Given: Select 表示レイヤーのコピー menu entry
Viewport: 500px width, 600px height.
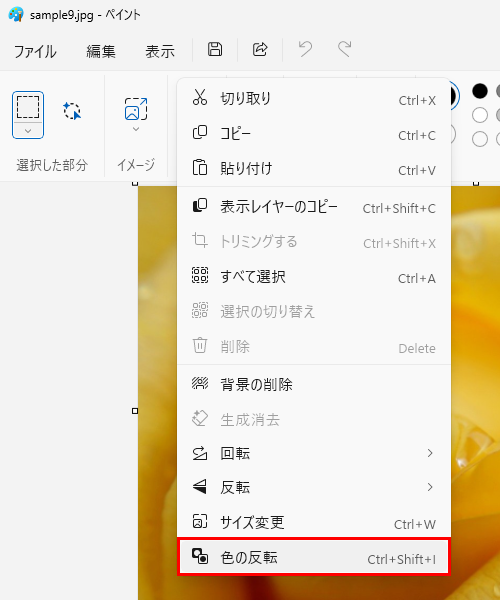Looking at the screenshot, I should click(x=314, y=207).
